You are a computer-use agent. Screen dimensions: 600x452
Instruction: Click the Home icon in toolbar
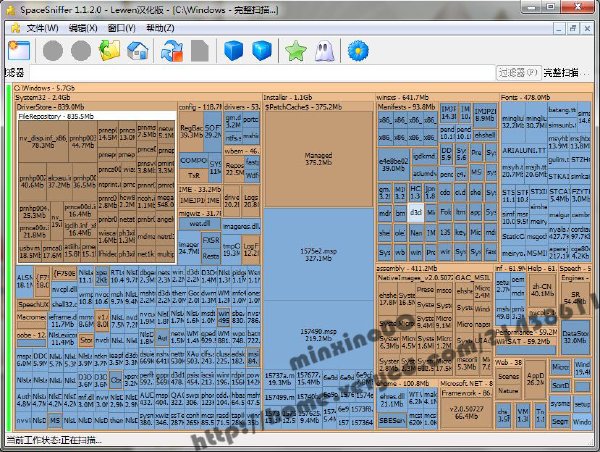point(137,51)
